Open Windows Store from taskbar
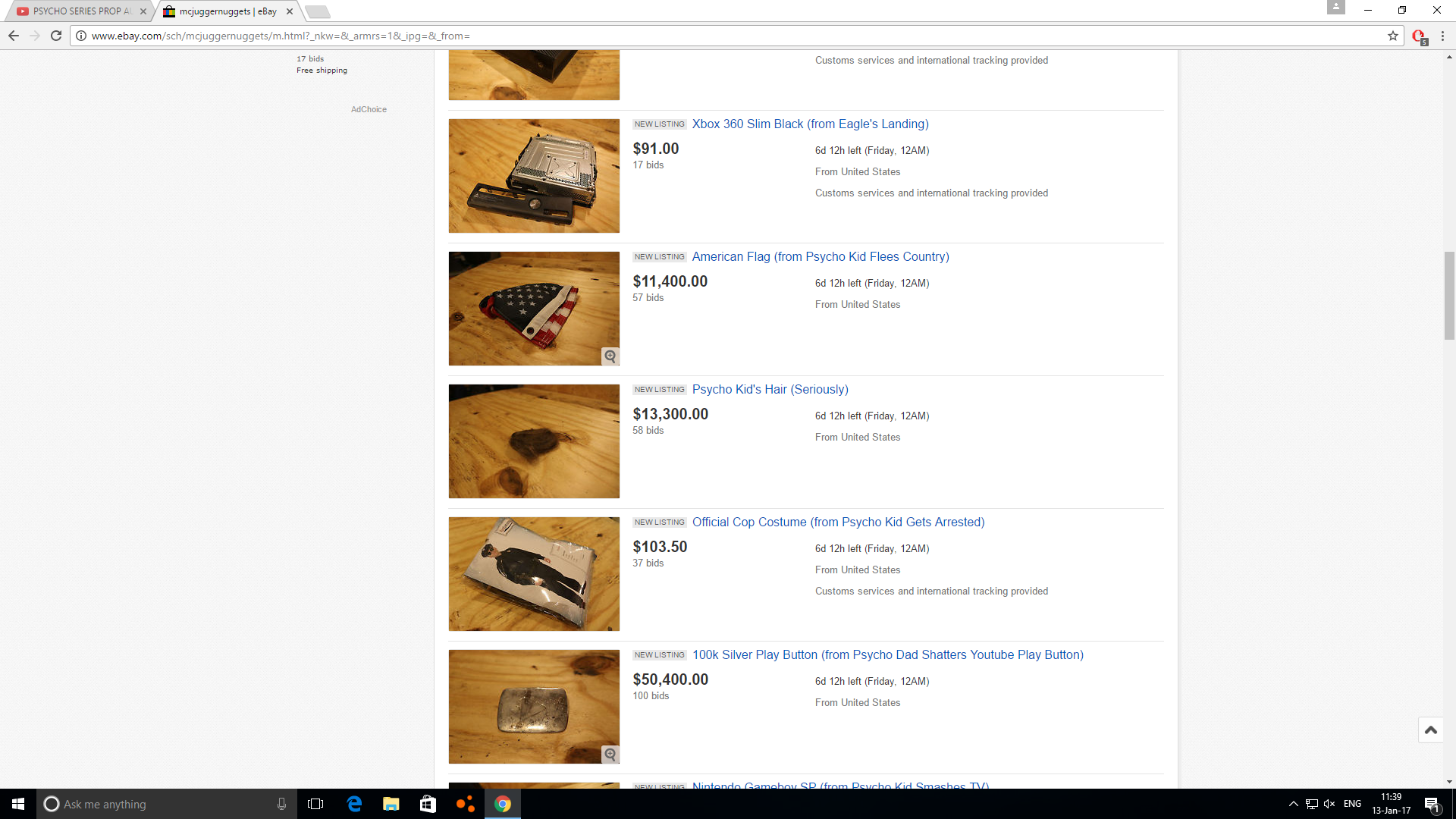The width and height of the screenshot is (1456, 819). [x=428, y=804]
